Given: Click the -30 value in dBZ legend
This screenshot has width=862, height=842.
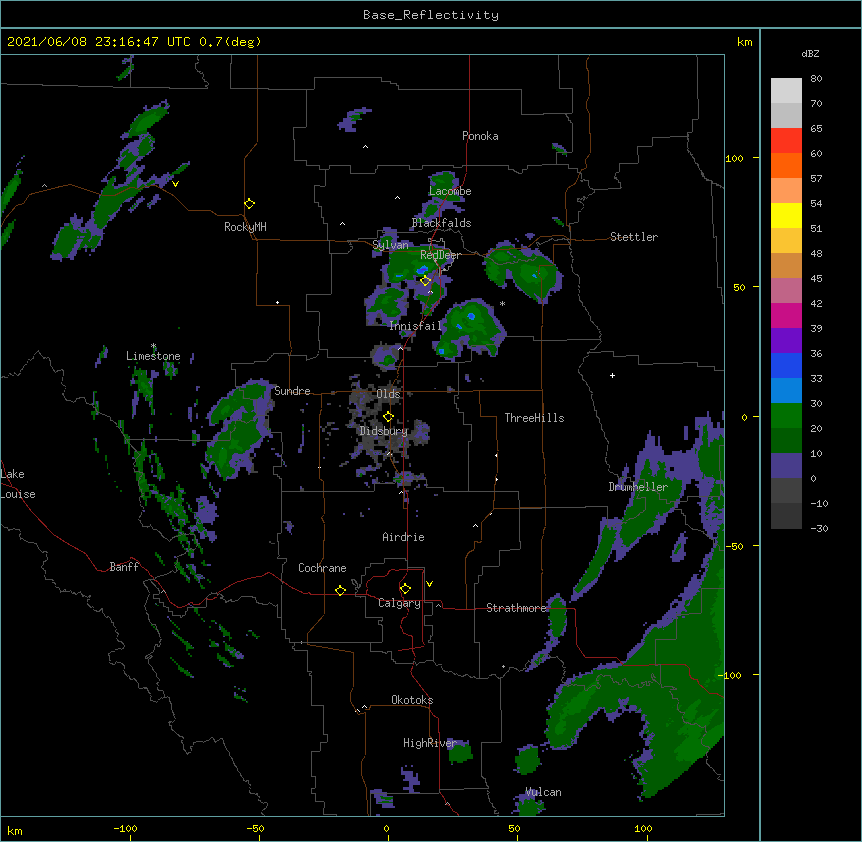Looking at the screenshot, I should pyautogui.click(x=819, y=528).
